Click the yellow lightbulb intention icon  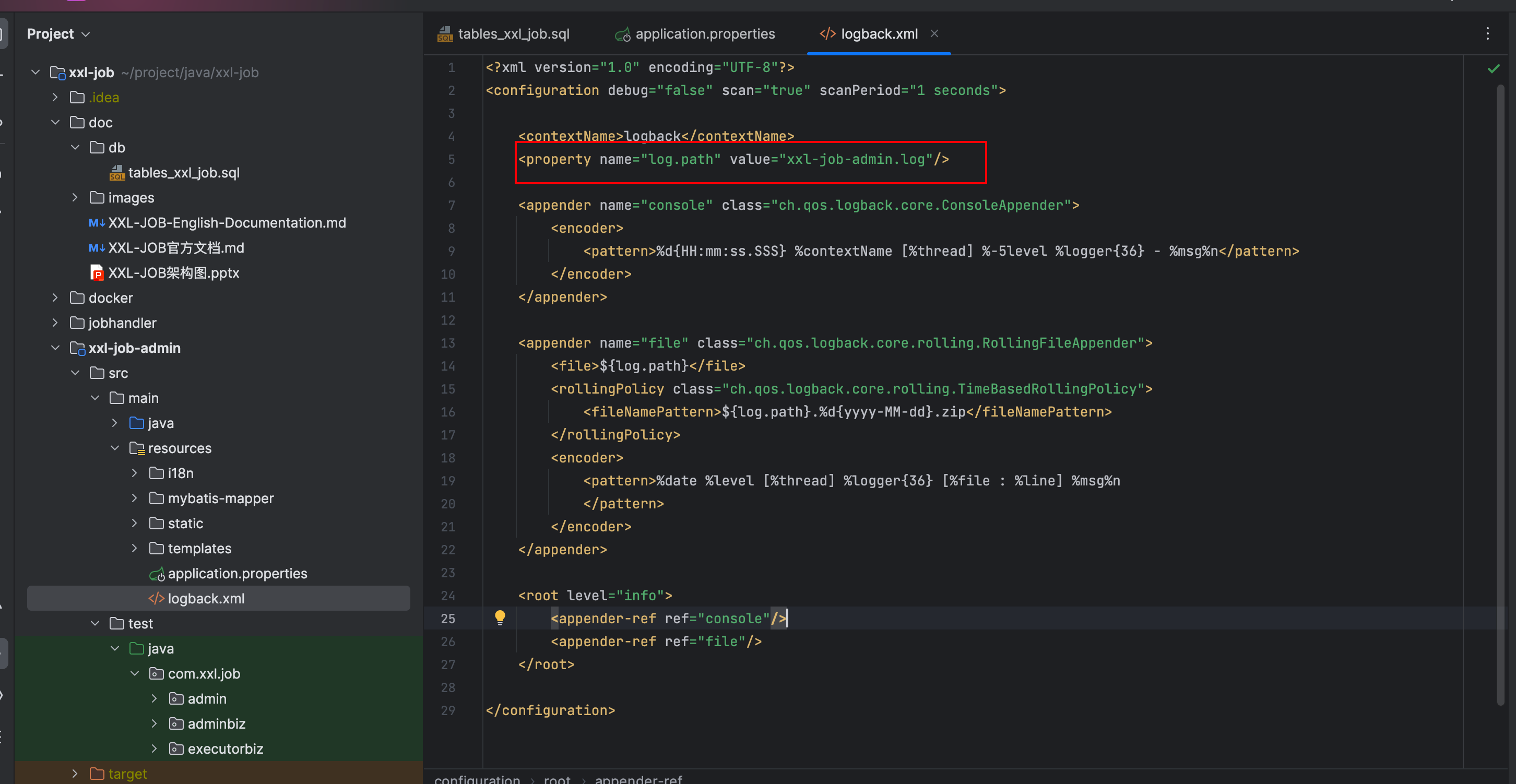click(500, 618)
